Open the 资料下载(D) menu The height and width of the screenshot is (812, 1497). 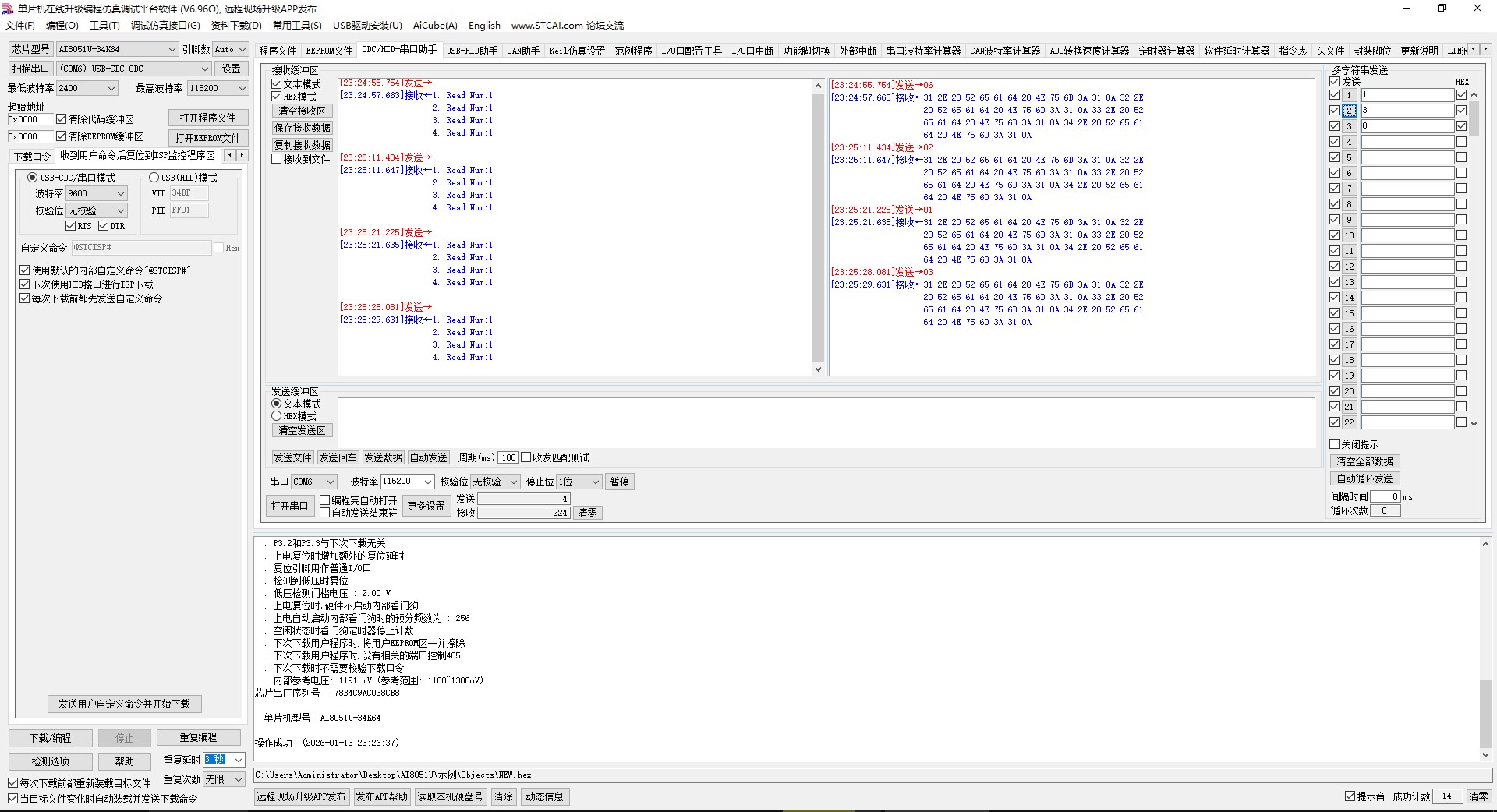(235, 26)
